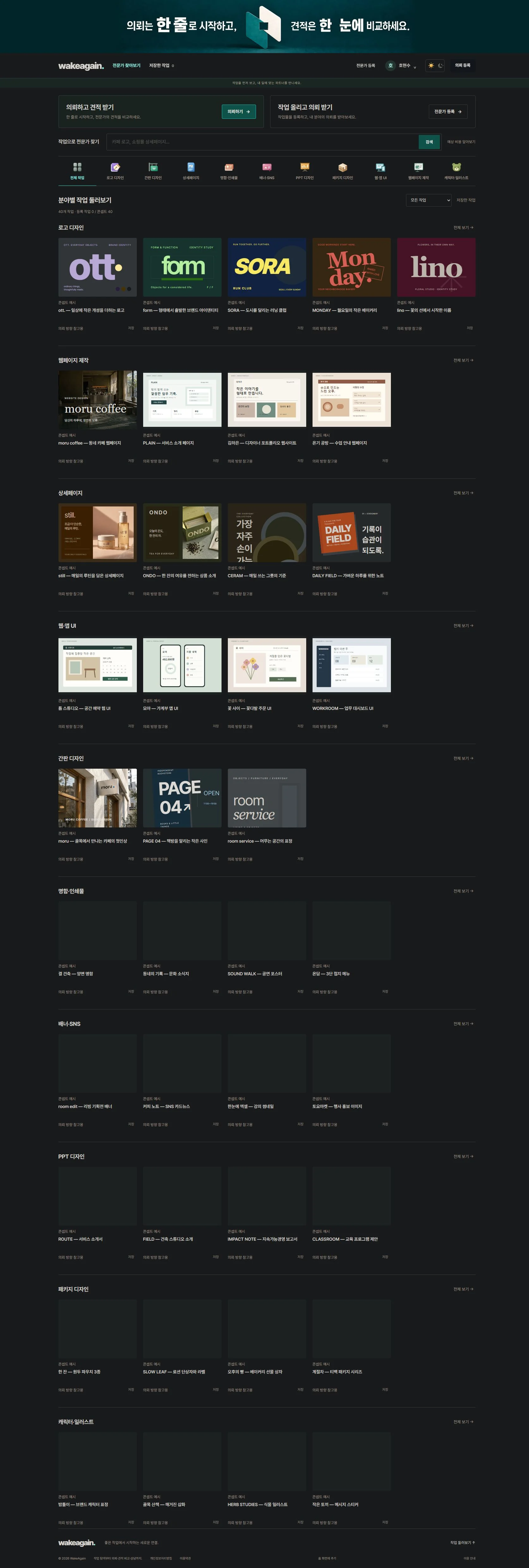The image size is (529, 1568).
Task: Focus the 작업으로 전문가 찾기 search field
Action: point(262,142)
